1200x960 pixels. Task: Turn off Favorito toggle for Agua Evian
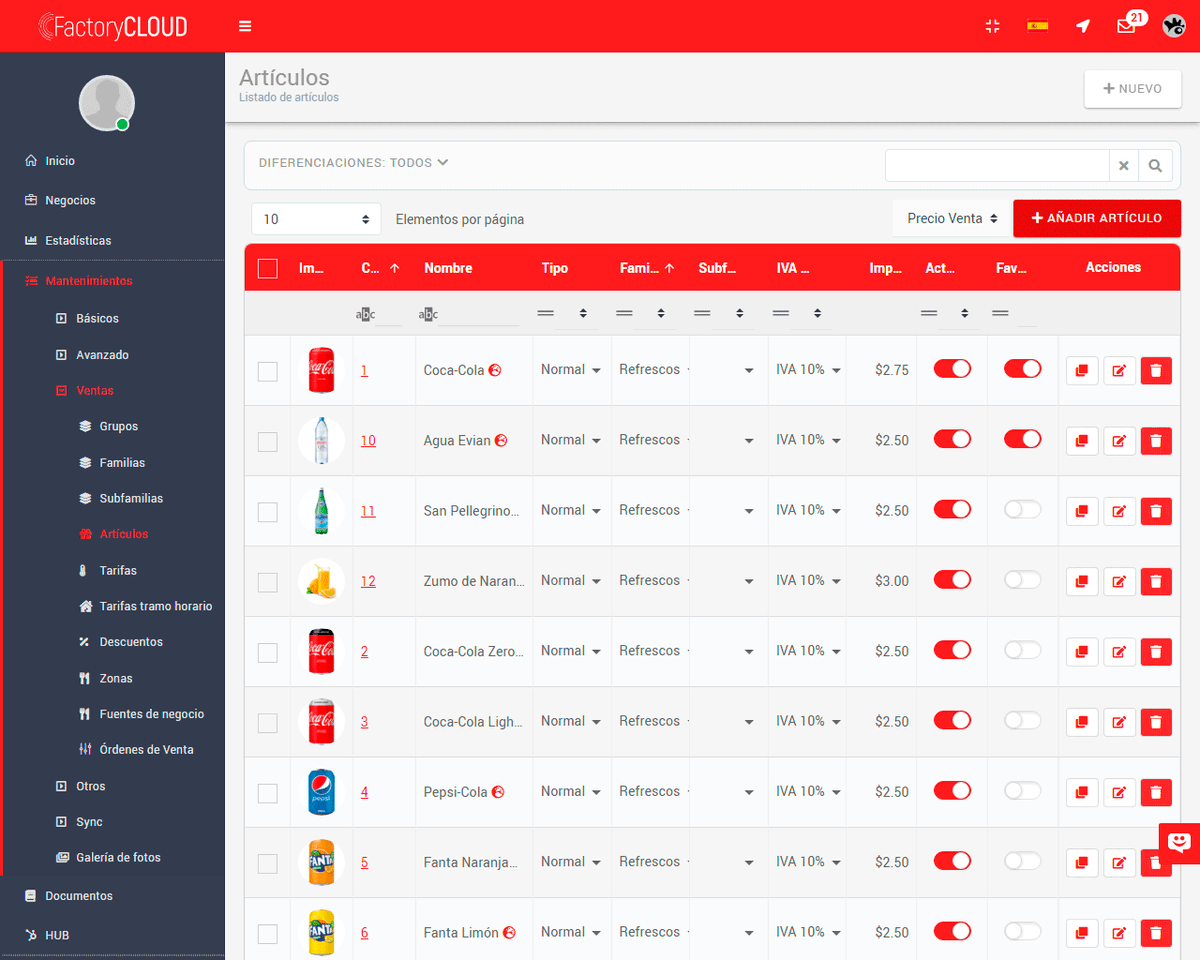tap(1022, 439)
